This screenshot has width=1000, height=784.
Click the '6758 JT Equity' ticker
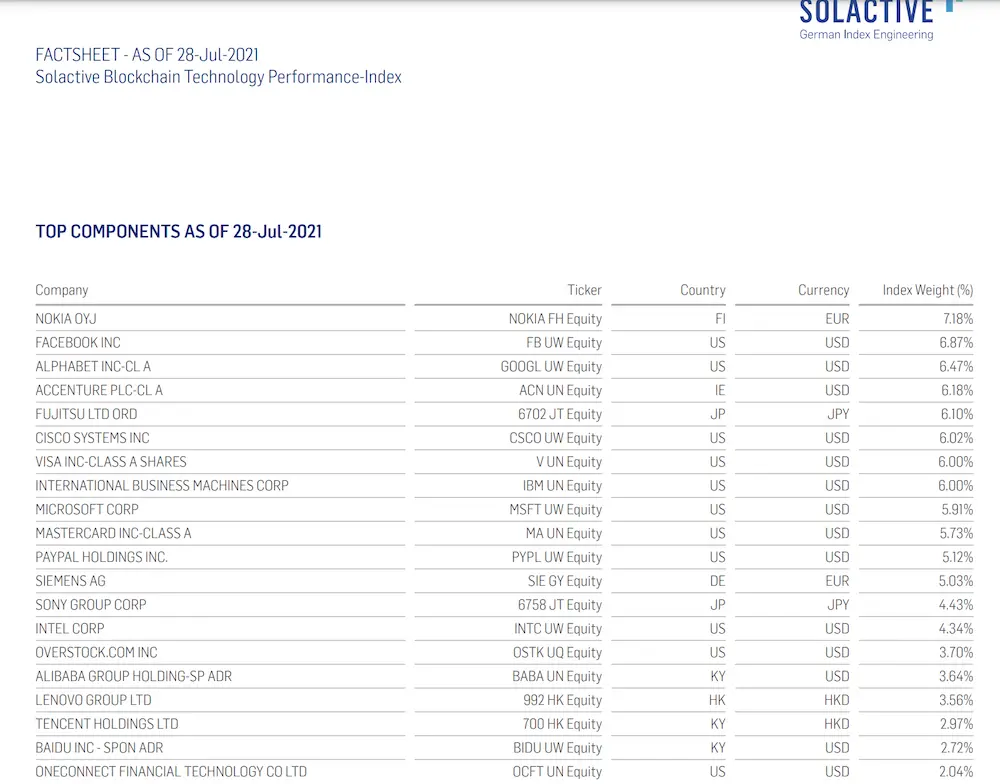coord(559,605)
